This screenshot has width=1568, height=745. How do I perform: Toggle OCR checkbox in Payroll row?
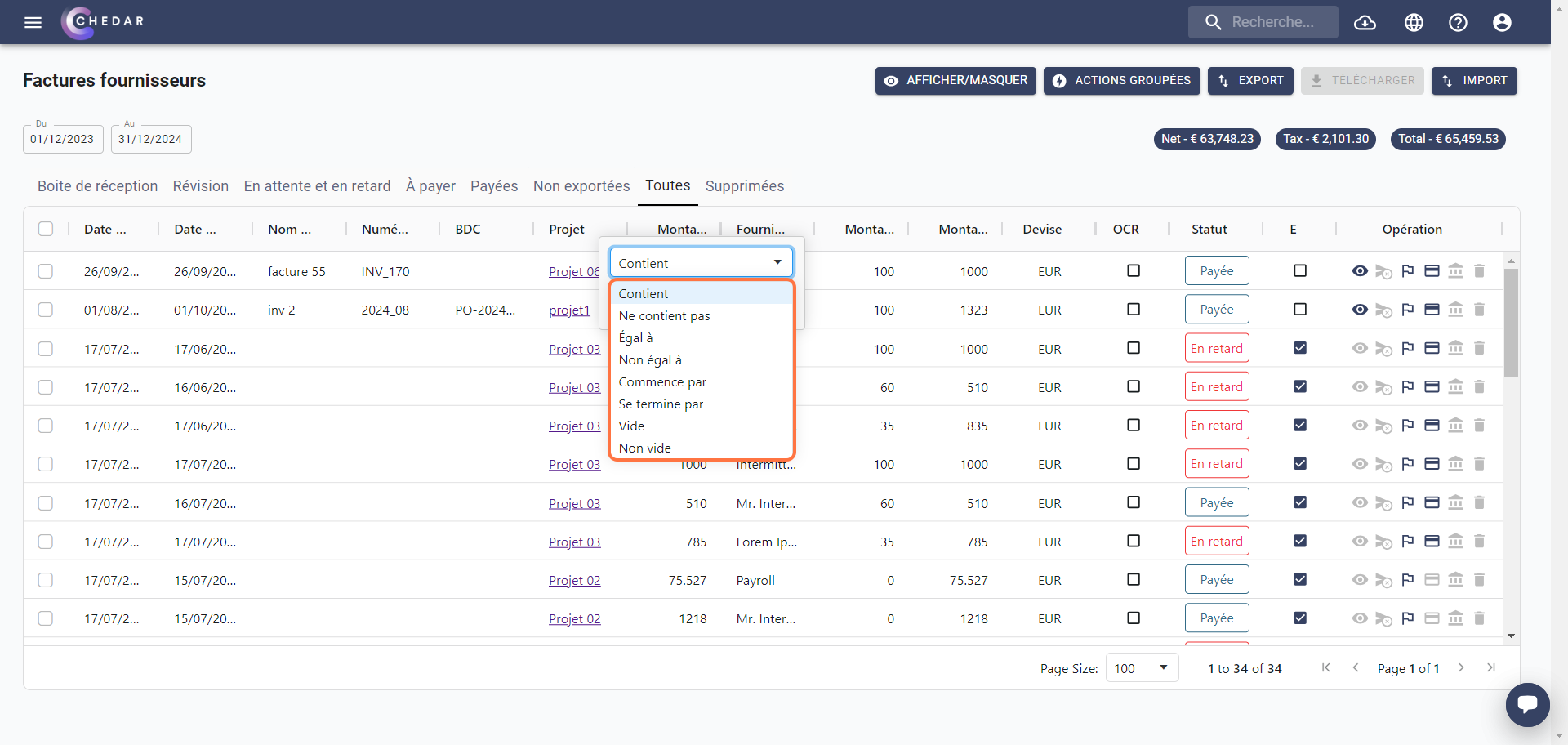click(x=1134, y=579)
